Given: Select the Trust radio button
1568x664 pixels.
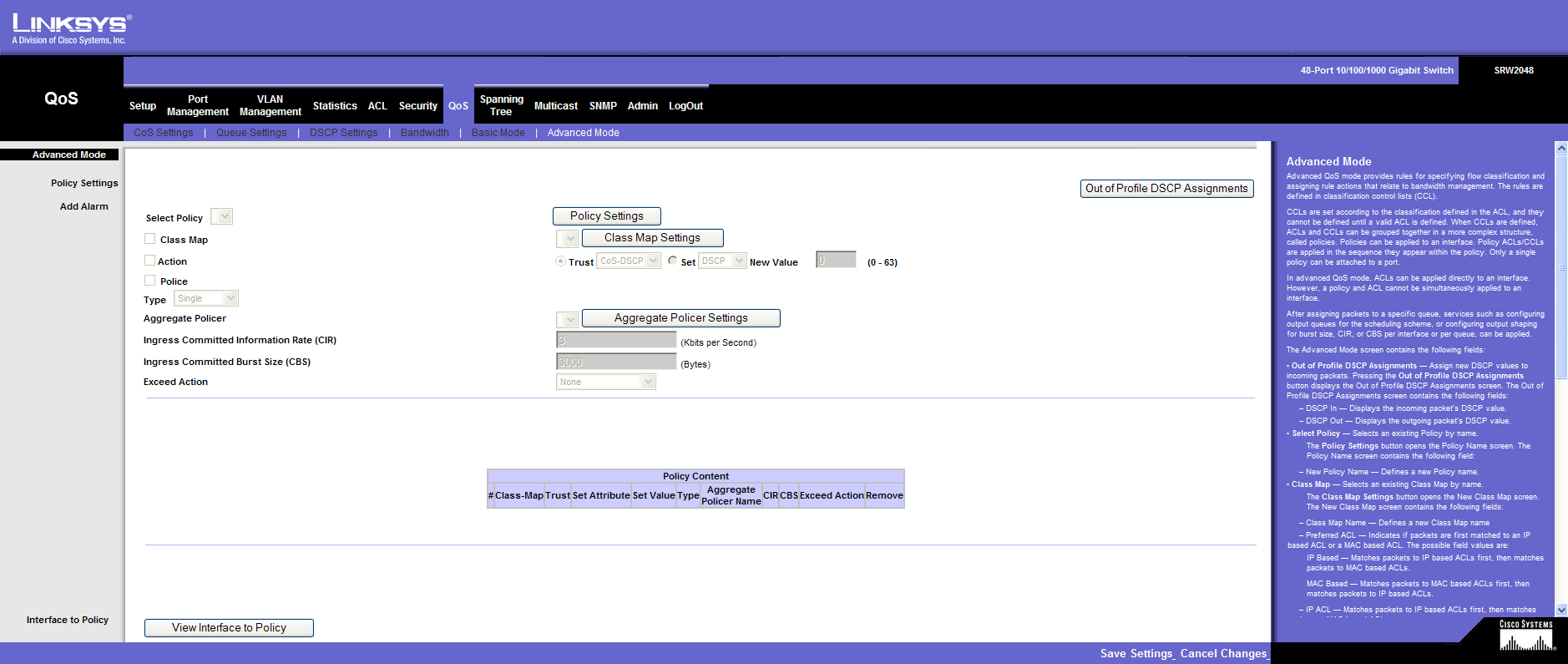Looking at the screenshot, I should click(x=561, y=261).
